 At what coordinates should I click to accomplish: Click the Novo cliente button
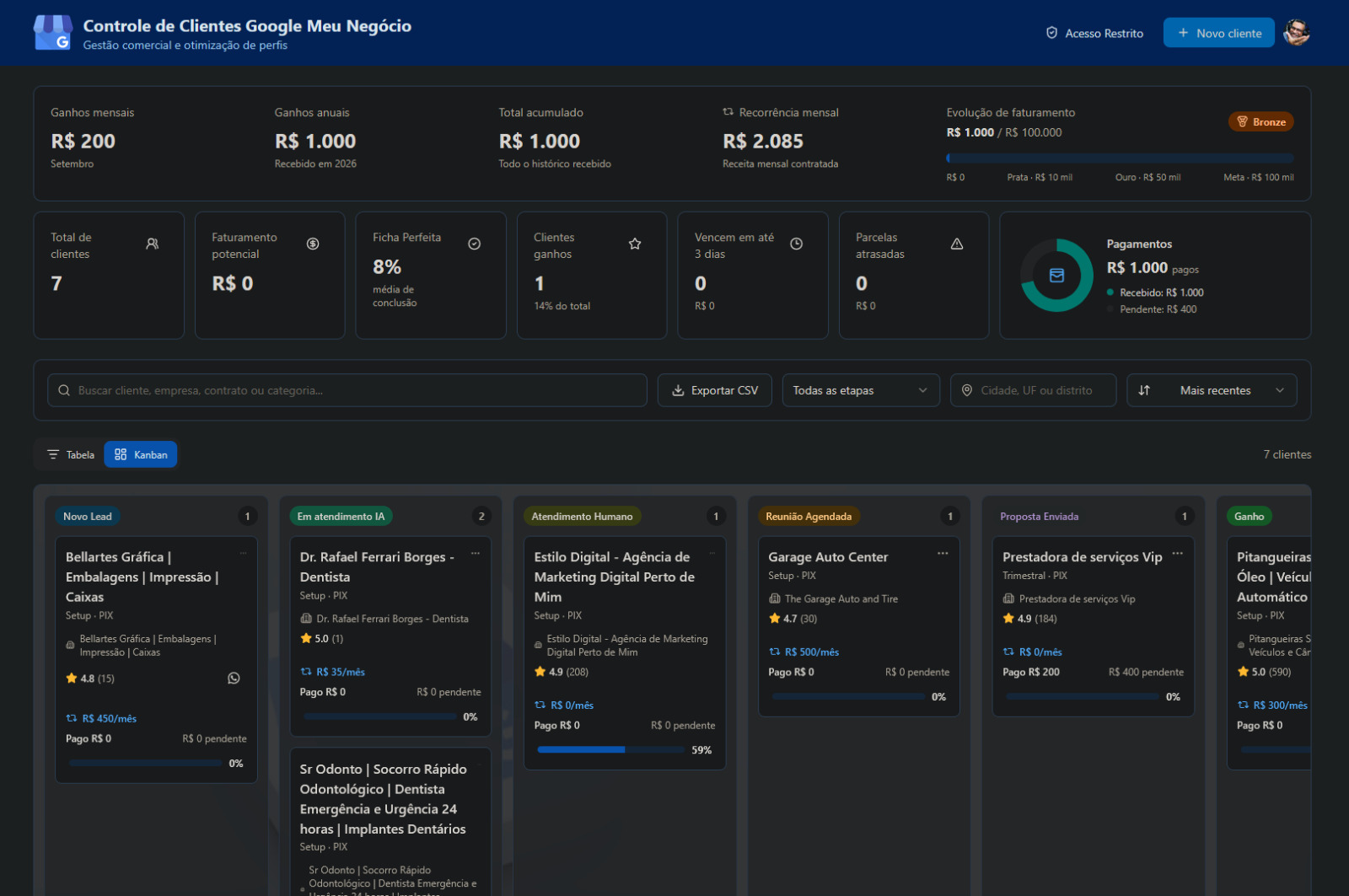[x=1219, y=33]
